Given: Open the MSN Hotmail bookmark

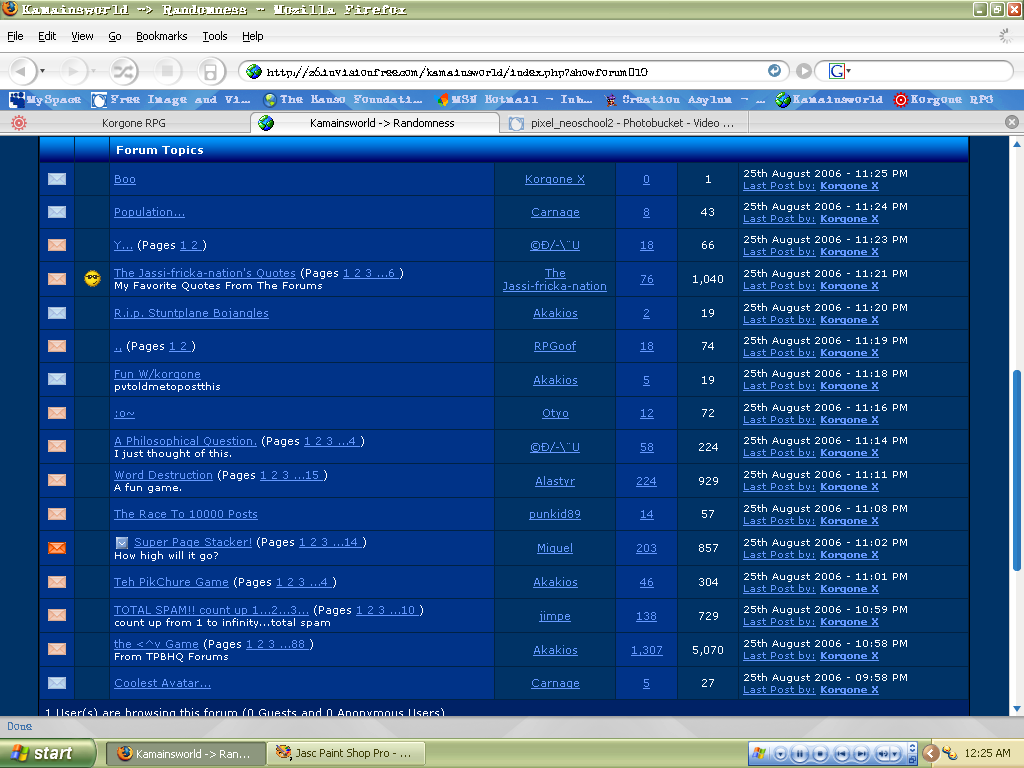Looking at the screenshot, I should (514, 99).
